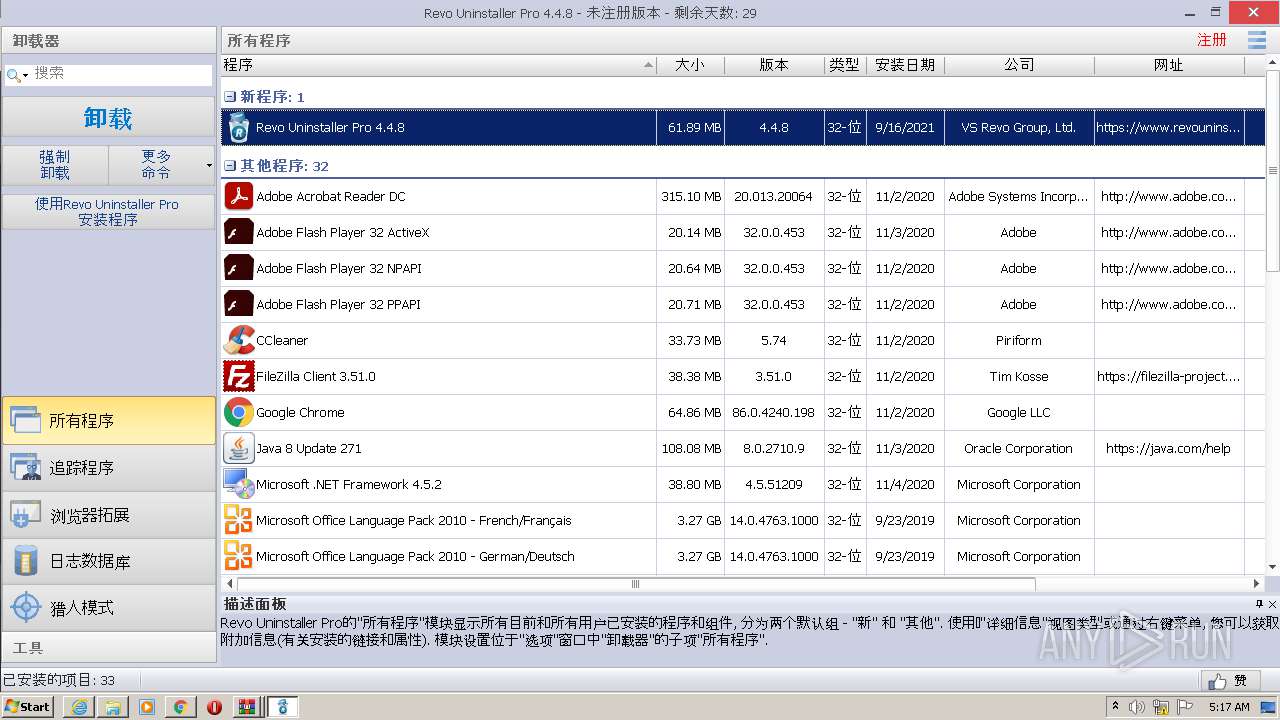This screenshot has width=1280, height=720.
Task: Click the red 注册 register link
Action: point(1212,40)
